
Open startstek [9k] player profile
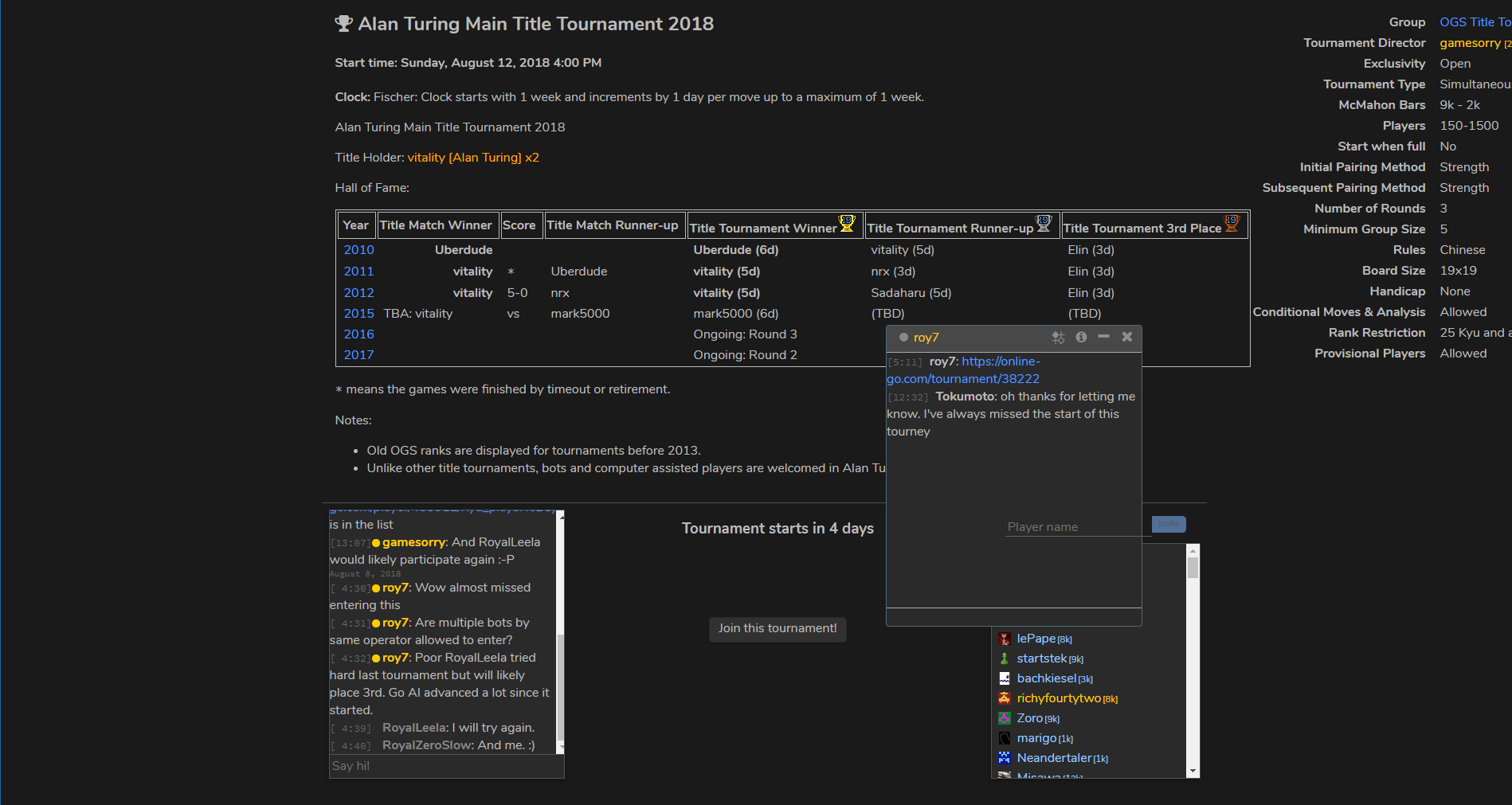[1050, 658]
